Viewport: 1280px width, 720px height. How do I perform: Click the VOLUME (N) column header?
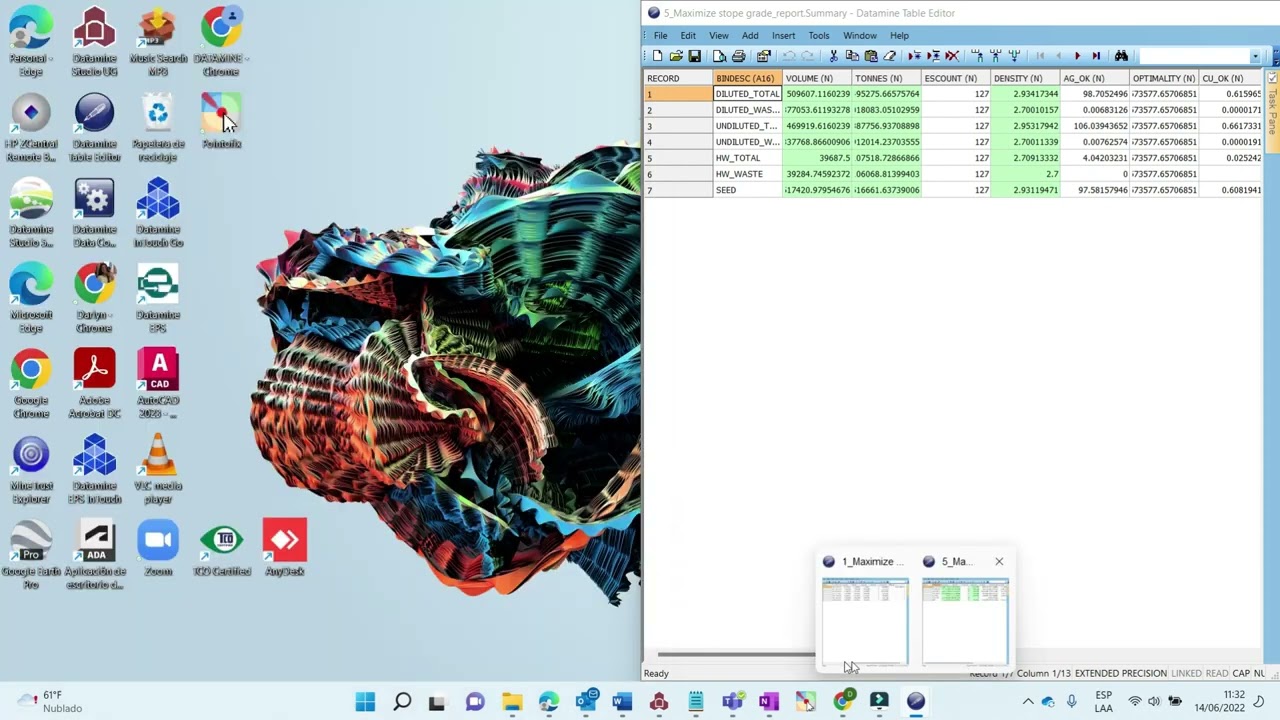click(x=817, y=78)
